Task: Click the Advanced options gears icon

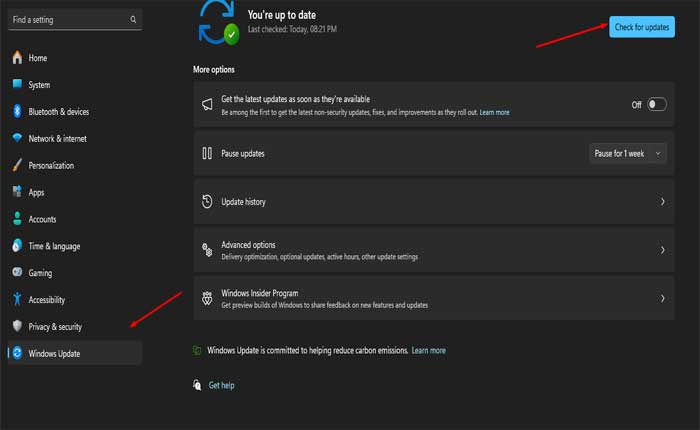Action: pos(207,250)
